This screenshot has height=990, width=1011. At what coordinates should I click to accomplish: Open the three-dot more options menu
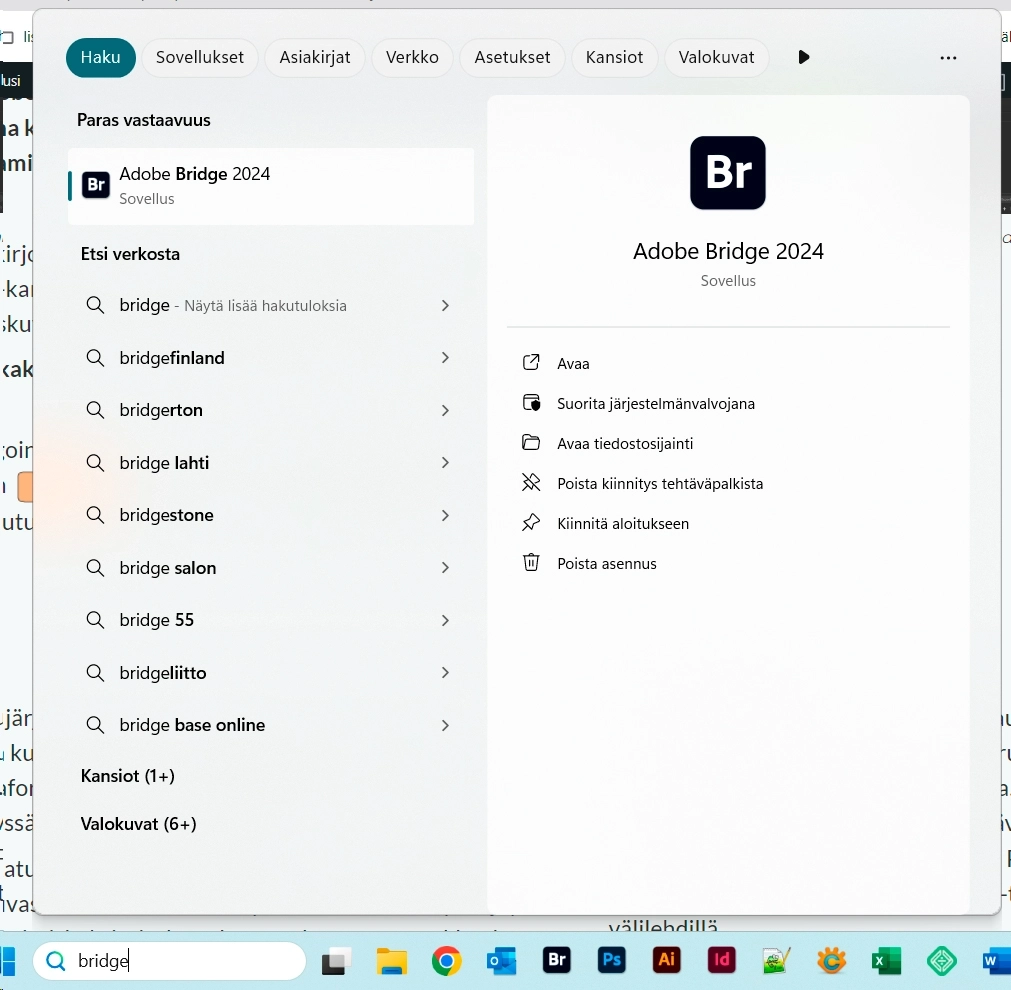point(948,58)
